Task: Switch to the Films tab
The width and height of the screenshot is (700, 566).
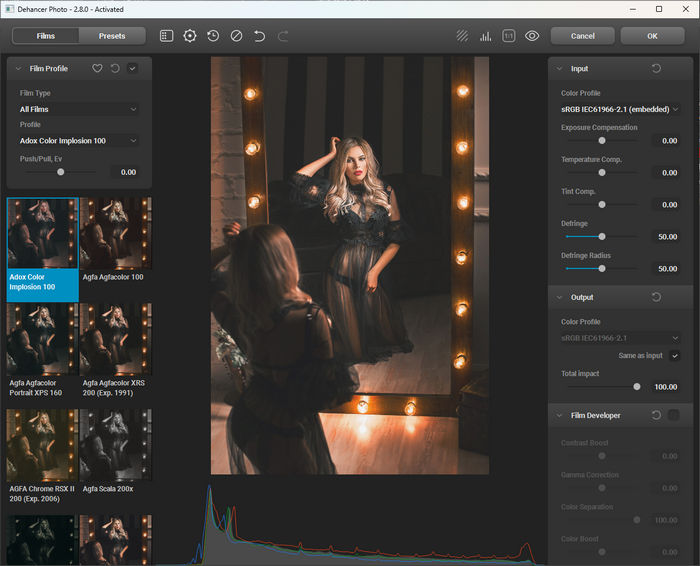Action: (x=46, y=36)
